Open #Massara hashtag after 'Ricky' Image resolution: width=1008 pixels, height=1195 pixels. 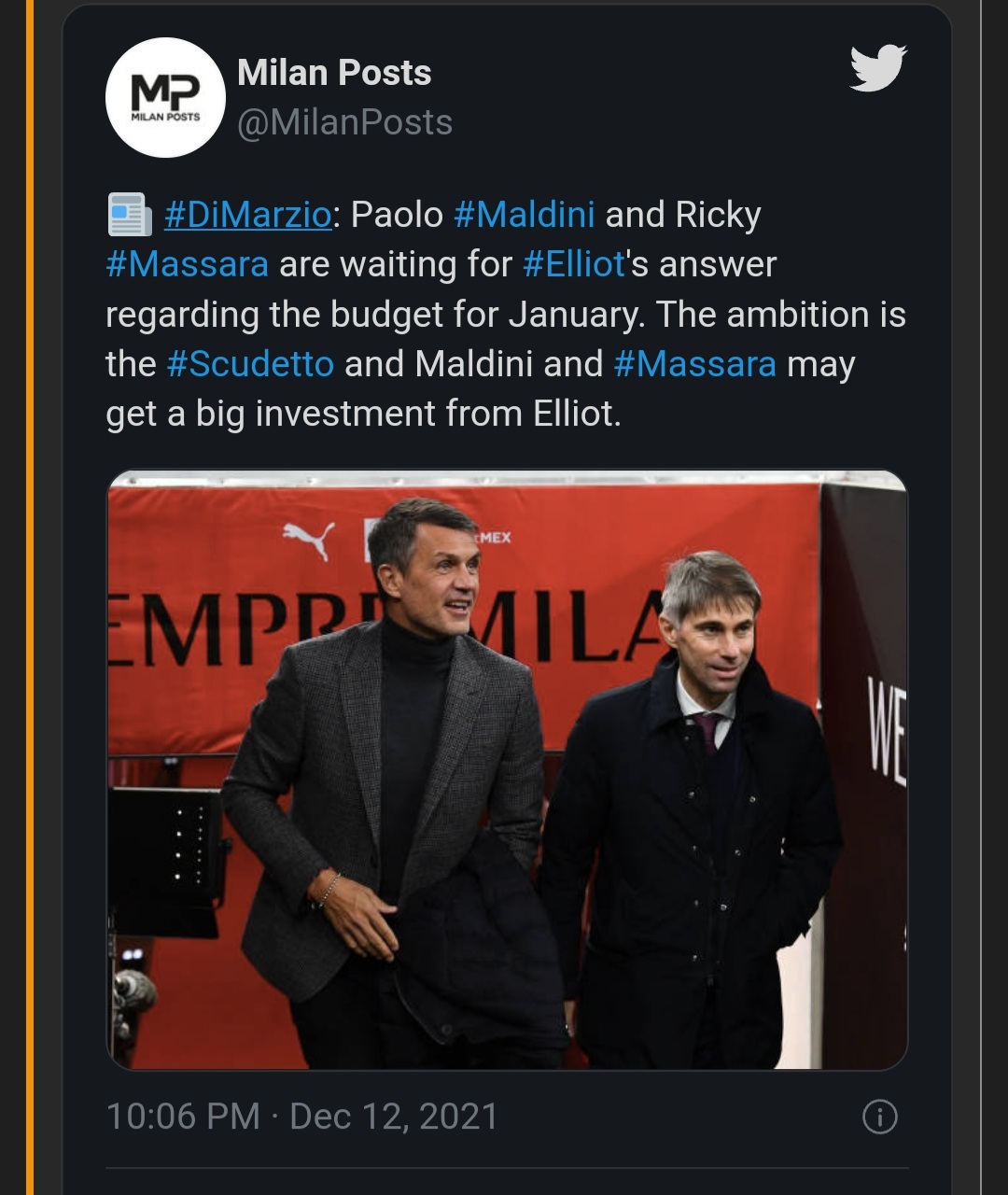pos(187,264)
